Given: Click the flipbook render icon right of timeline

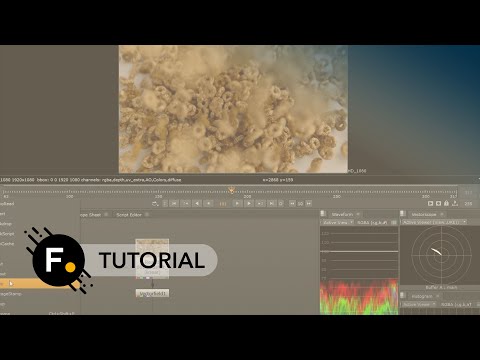Looking at the screenshot, I should click(430, 203).
